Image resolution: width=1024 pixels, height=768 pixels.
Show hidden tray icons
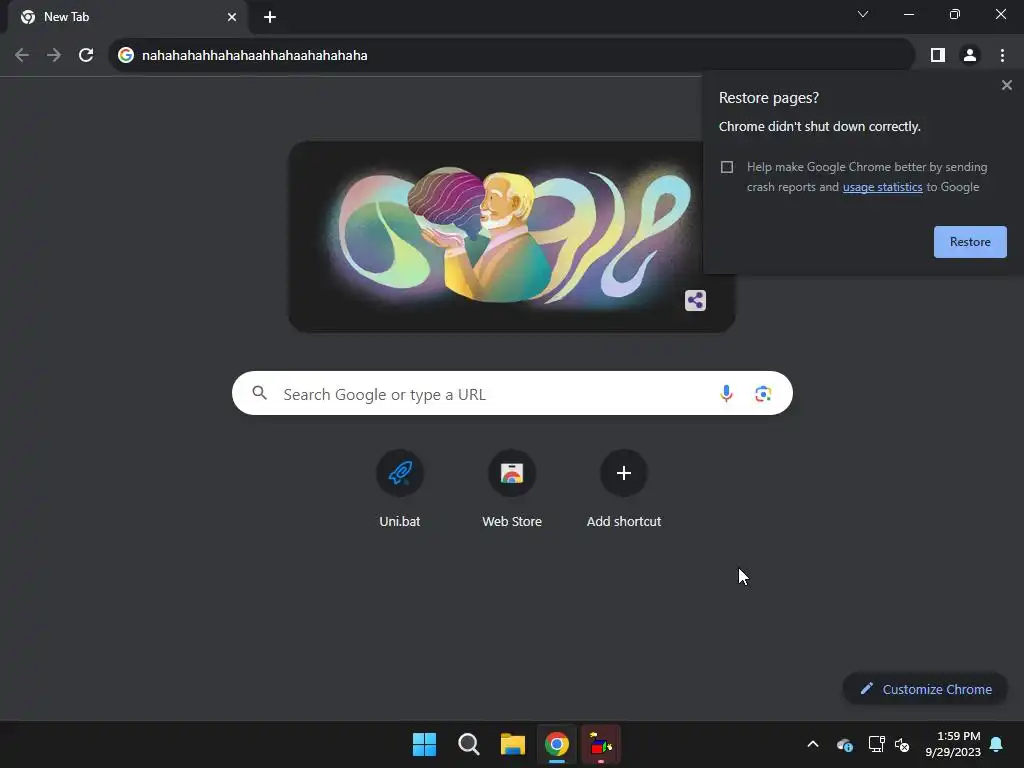click(813, 744)
